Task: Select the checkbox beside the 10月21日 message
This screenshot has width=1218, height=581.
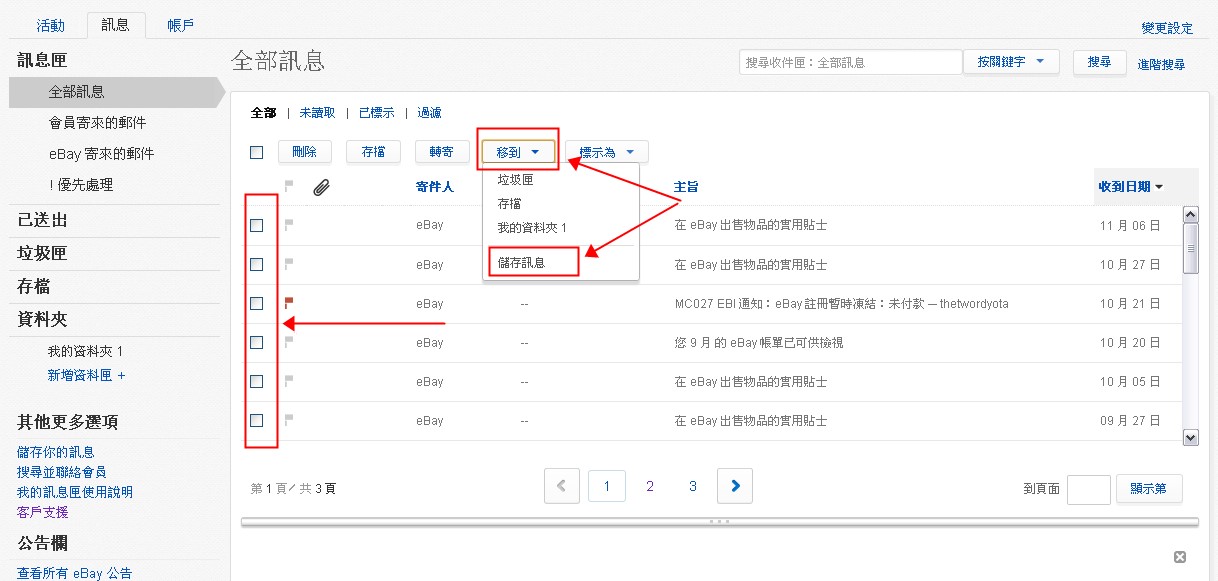Action: tap(256, 301)
